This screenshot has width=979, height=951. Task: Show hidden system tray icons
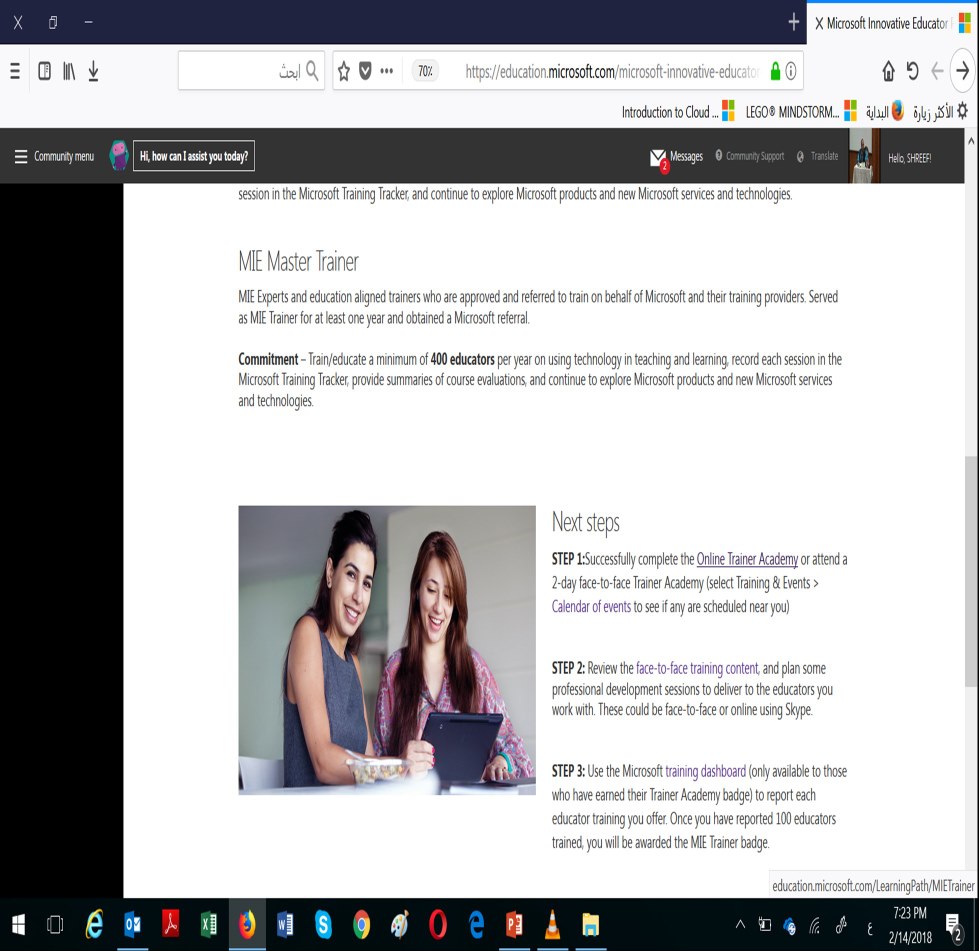pos(740,925)
